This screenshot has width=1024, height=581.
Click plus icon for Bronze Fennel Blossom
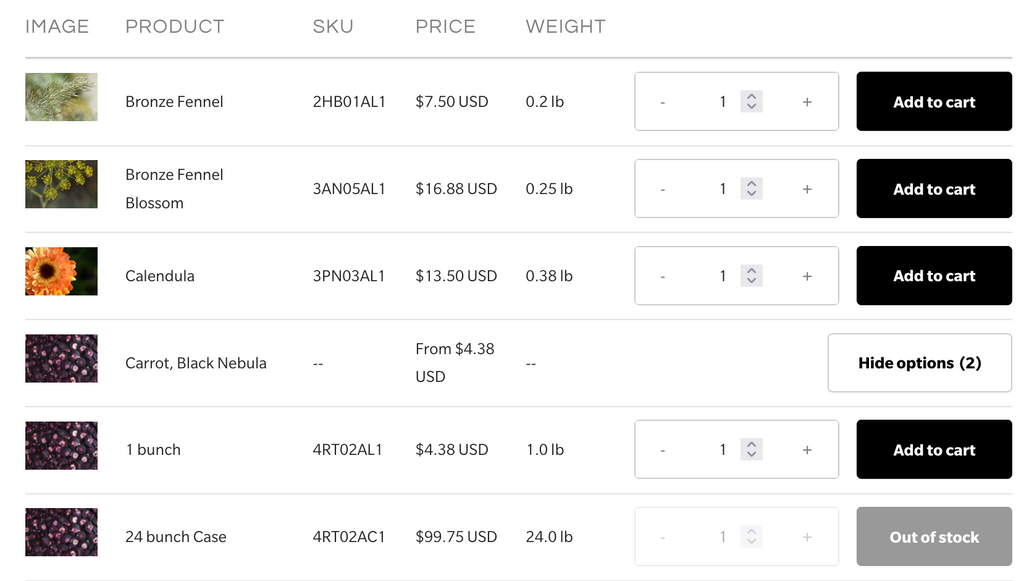pos(807,189)
